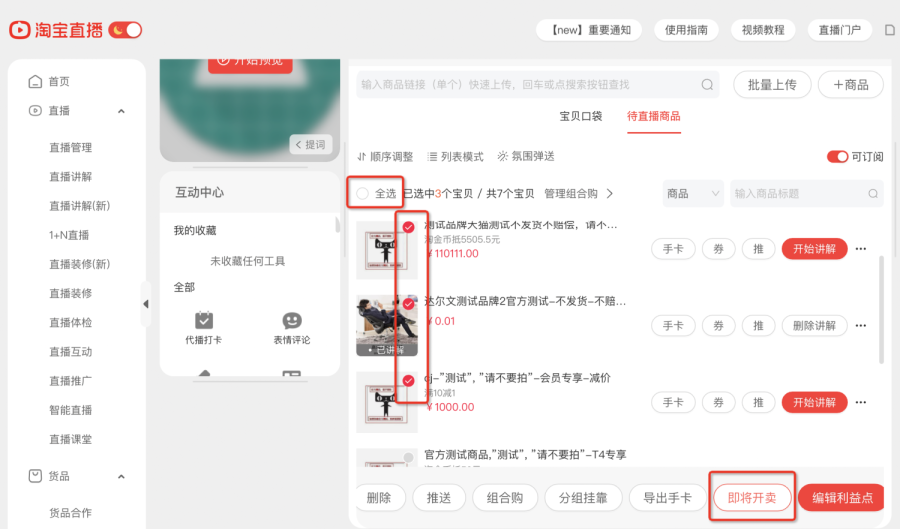This screenshot has height=529, width=900.
Task: Click the 即将开卖 button
Action: [752, 497]
